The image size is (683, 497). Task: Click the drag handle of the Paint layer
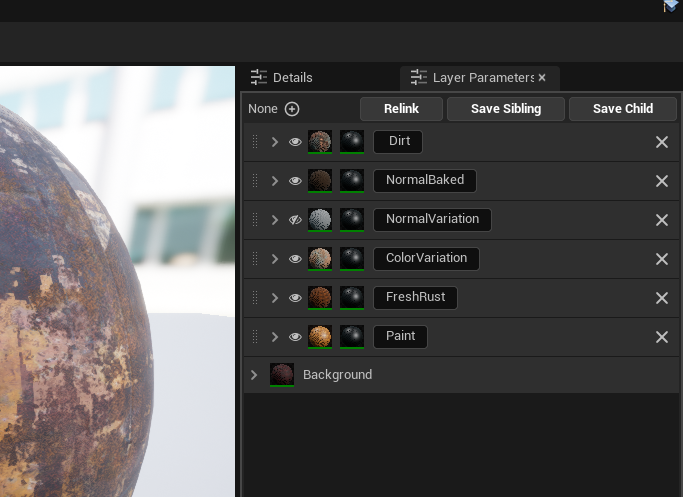(255, 337)
